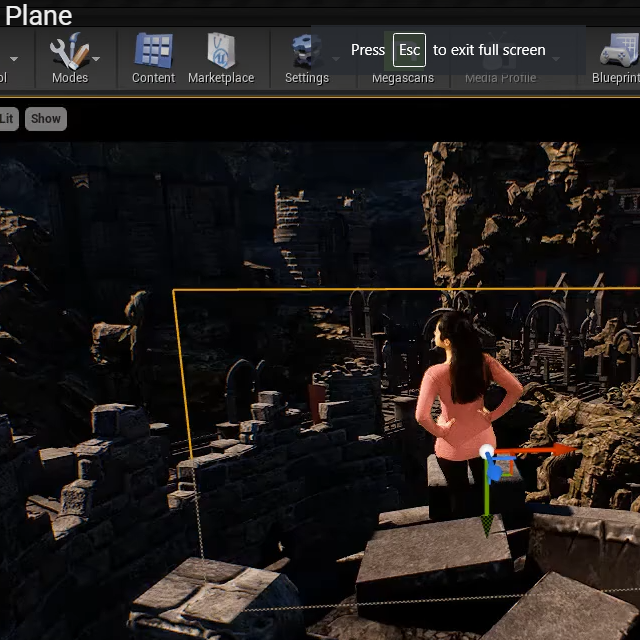
Task: Launch the Marketplace from the toolbar
Action: [221, 58]
